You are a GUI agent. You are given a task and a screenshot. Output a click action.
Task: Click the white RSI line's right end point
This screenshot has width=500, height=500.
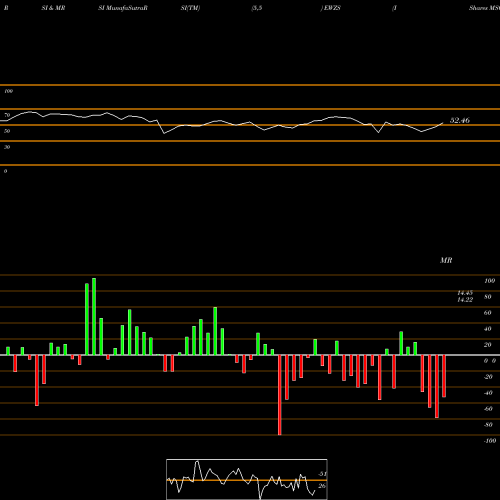tap(443, 123)
